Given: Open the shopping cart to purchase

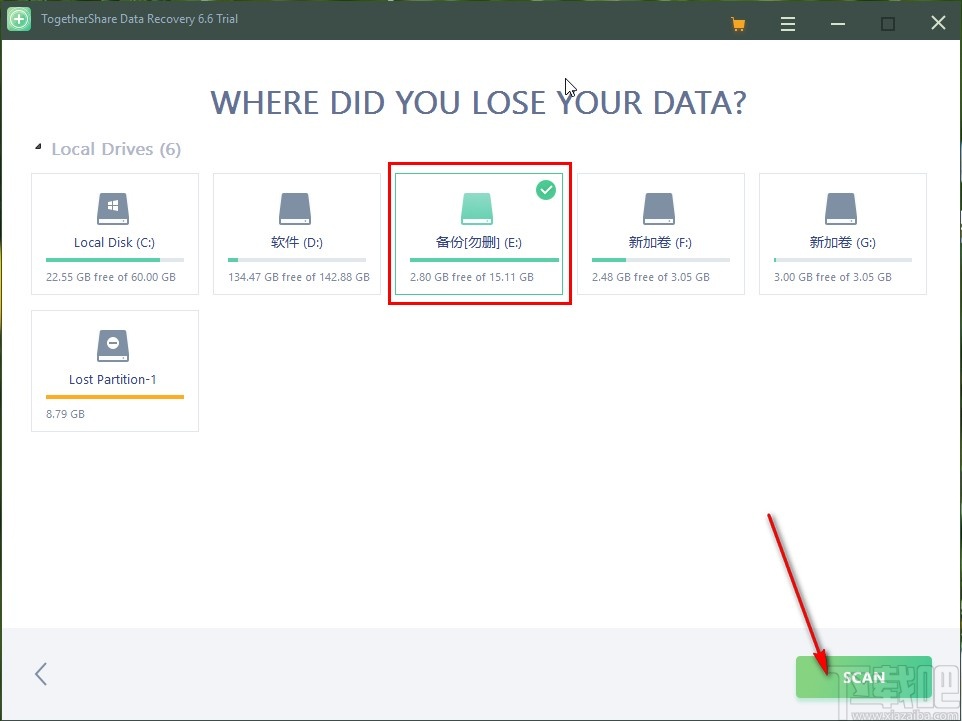Looking at the screenshot, I should (x=738, y=22).
